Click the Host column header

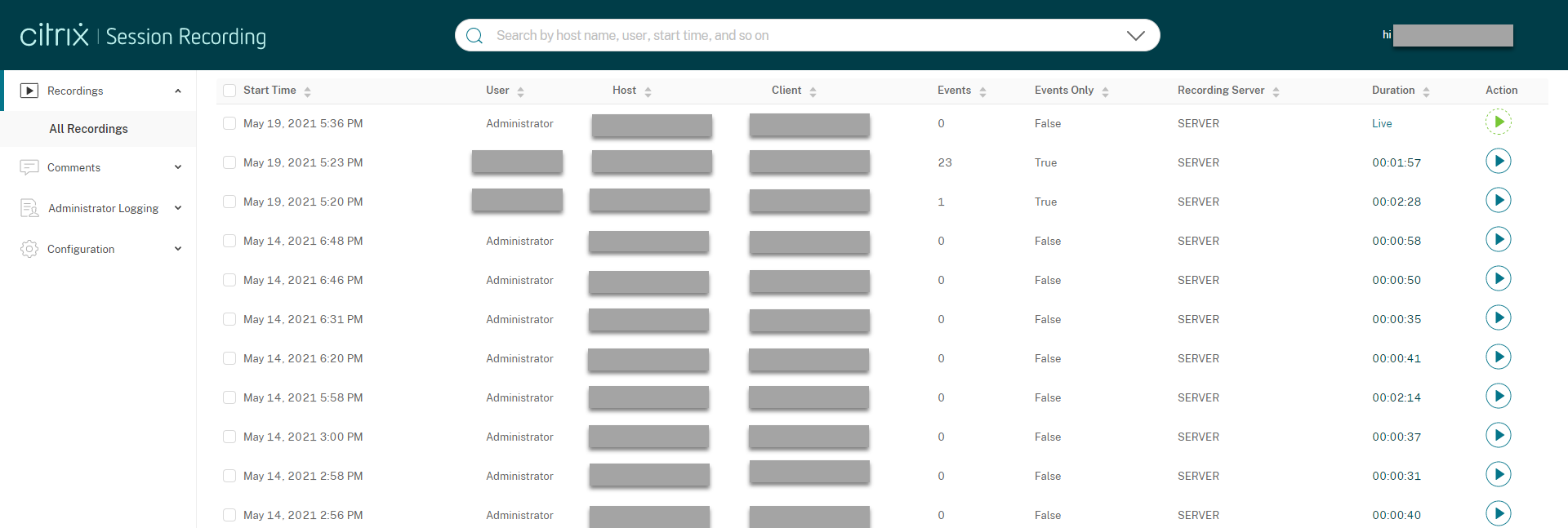(x=625, y=91)
